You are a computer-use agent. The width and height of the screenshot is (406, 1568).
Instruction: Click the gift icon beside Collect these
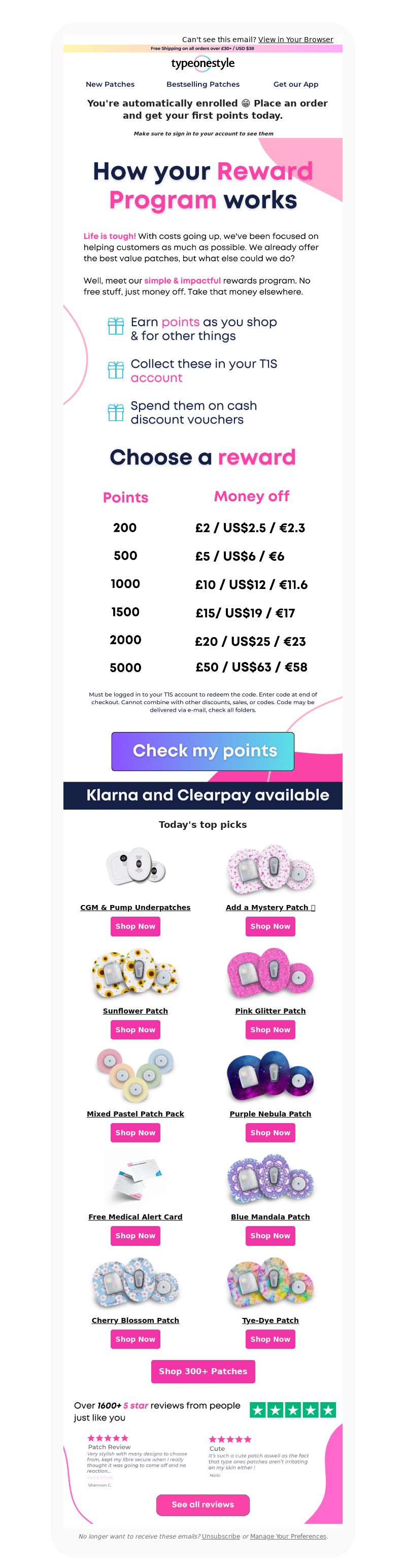click(116, 369)
